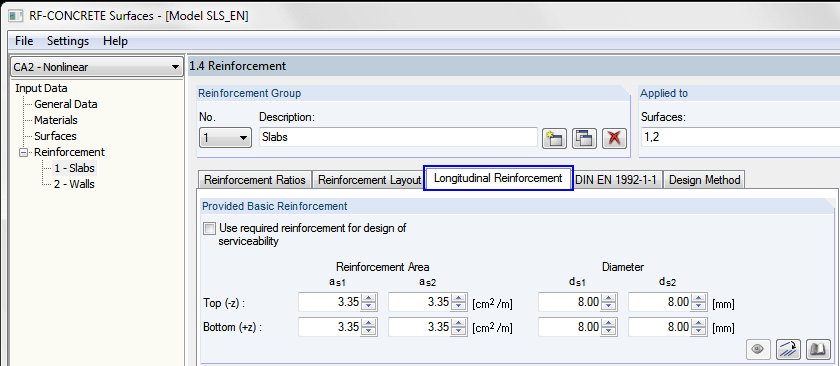Open the Settings menu
The image size is (840, 366).
pos(68,41)
